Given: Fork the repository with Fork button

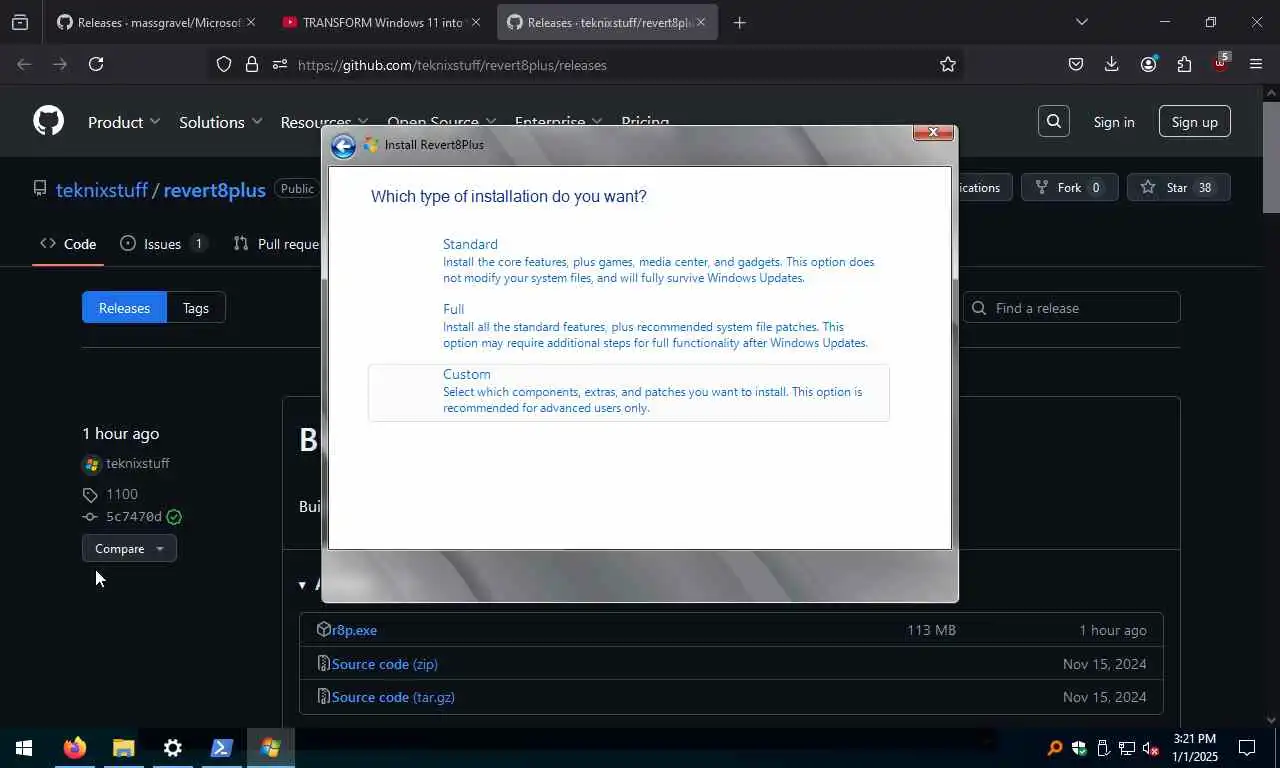Looking at the screenshot, I should 1069,187.
